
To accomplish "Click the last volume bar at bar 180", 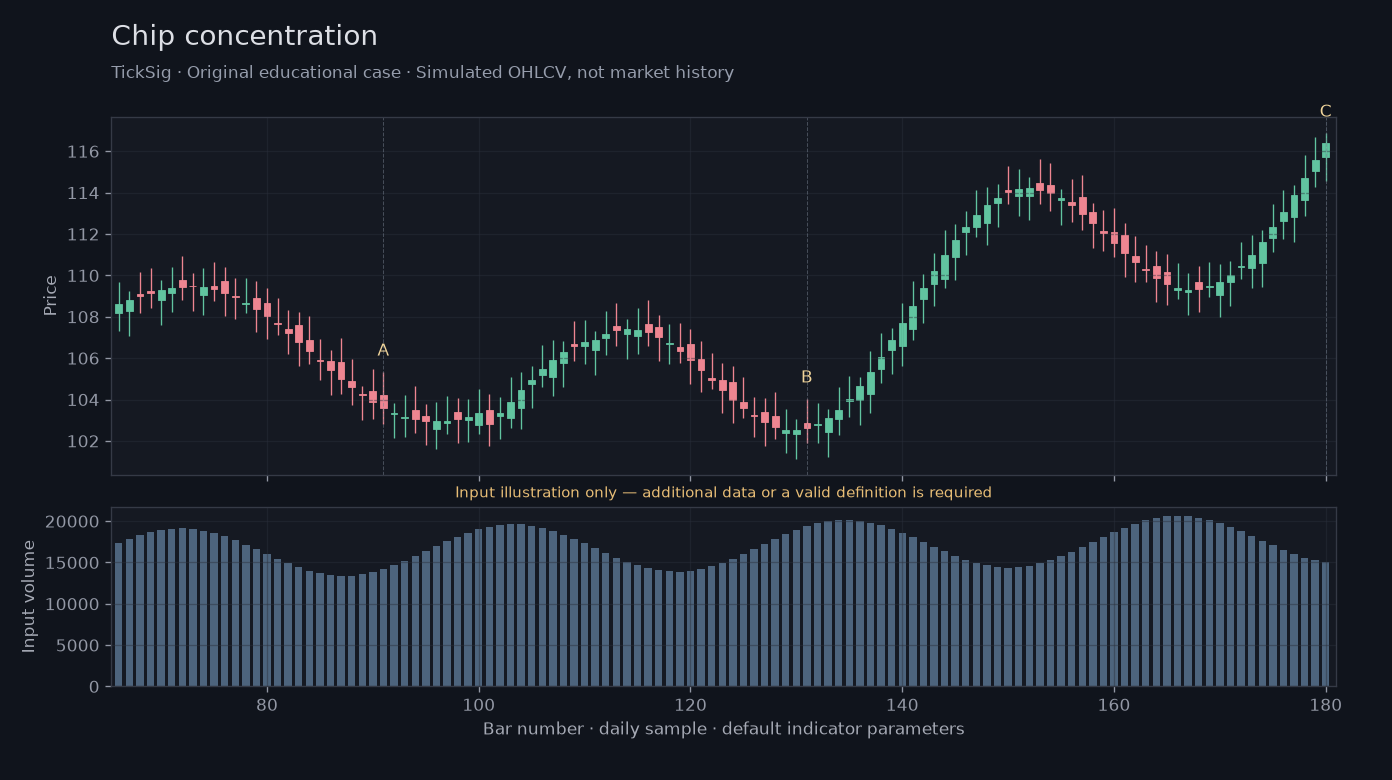I will [x=1326, y=624].
